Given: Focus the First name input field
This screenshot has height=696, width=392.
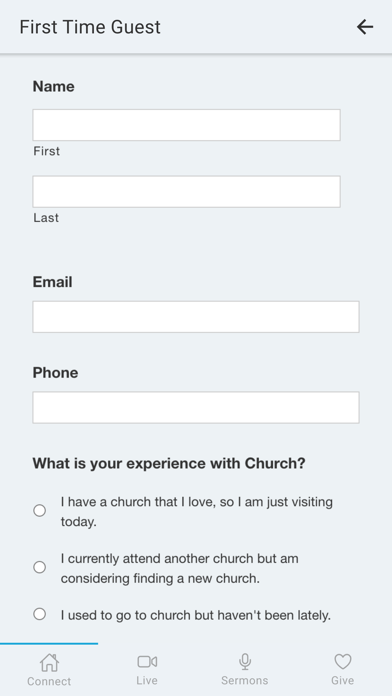Looking at the screenshot, I should (x=186, y=125).
